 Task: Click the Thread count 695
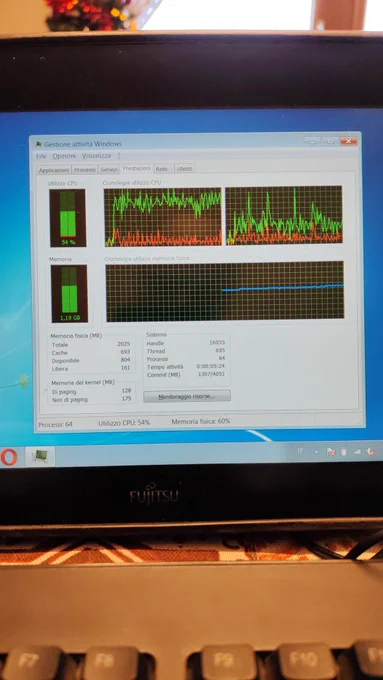[x=220, y=350]
